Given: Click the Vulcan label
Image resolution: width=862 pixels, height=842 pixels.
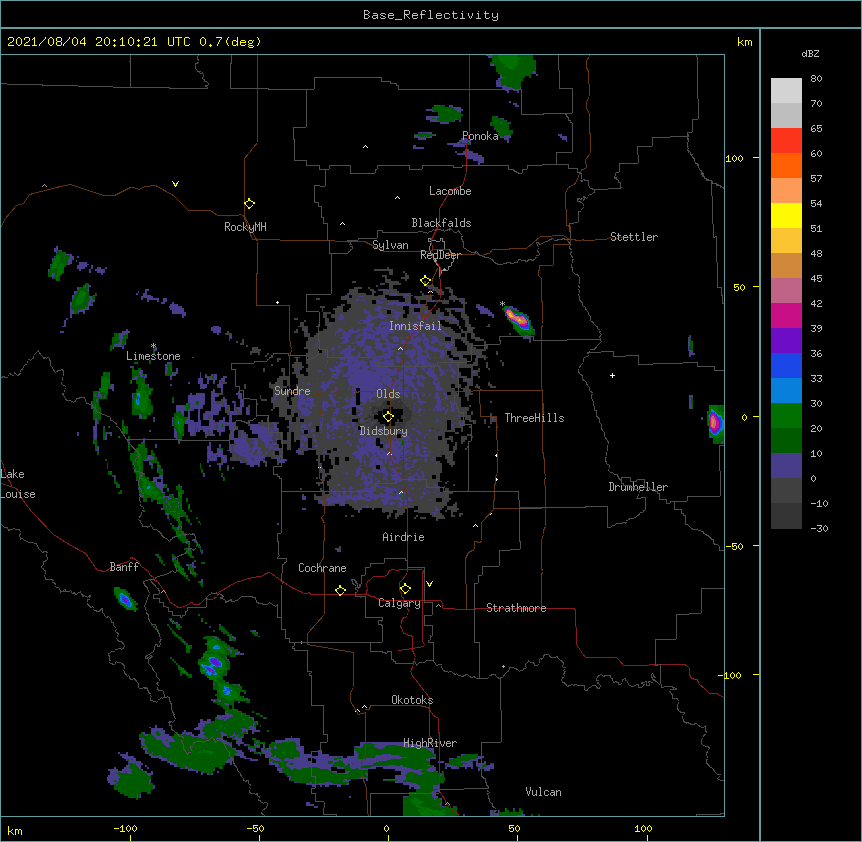Looking at the screenshot, I should [543, 792].
